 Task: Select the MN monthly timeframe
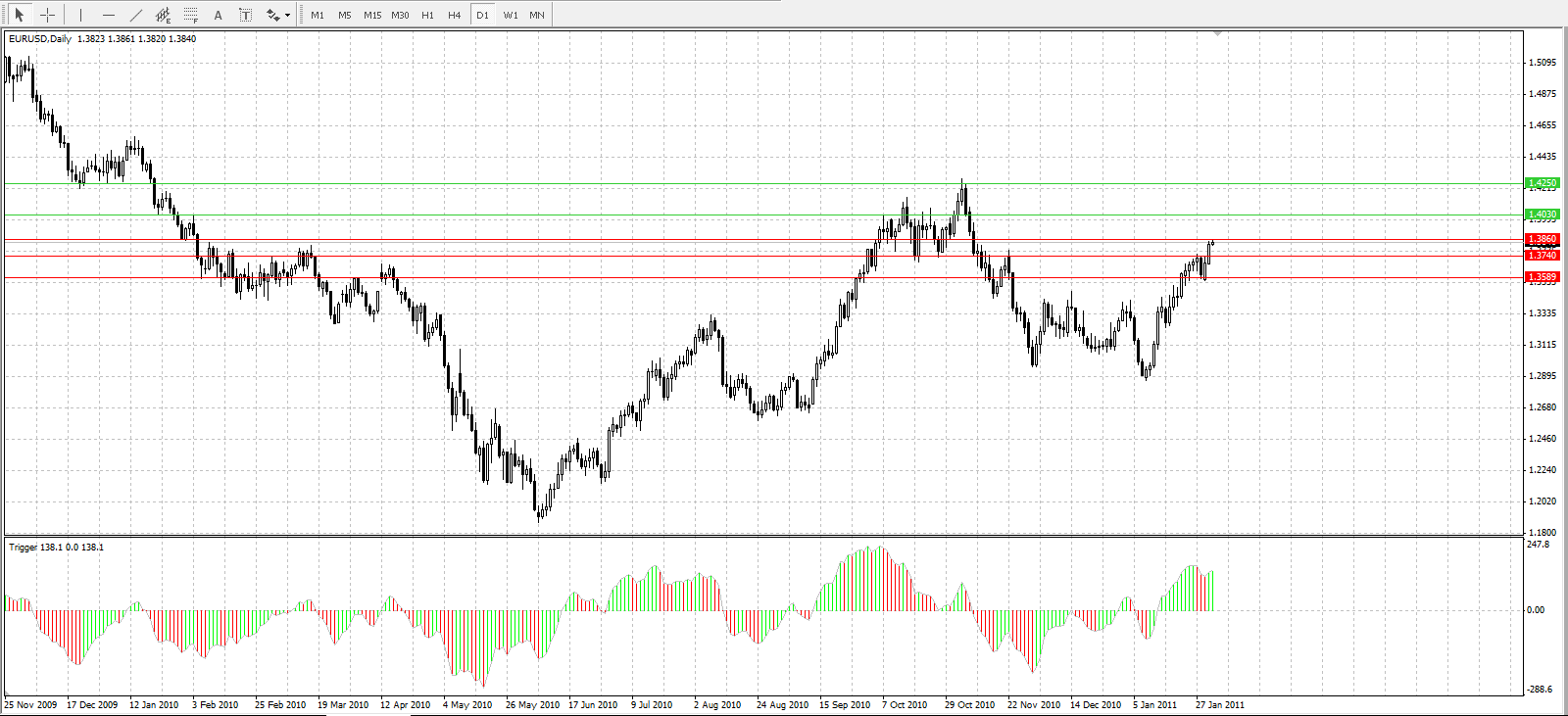[537, 15]
